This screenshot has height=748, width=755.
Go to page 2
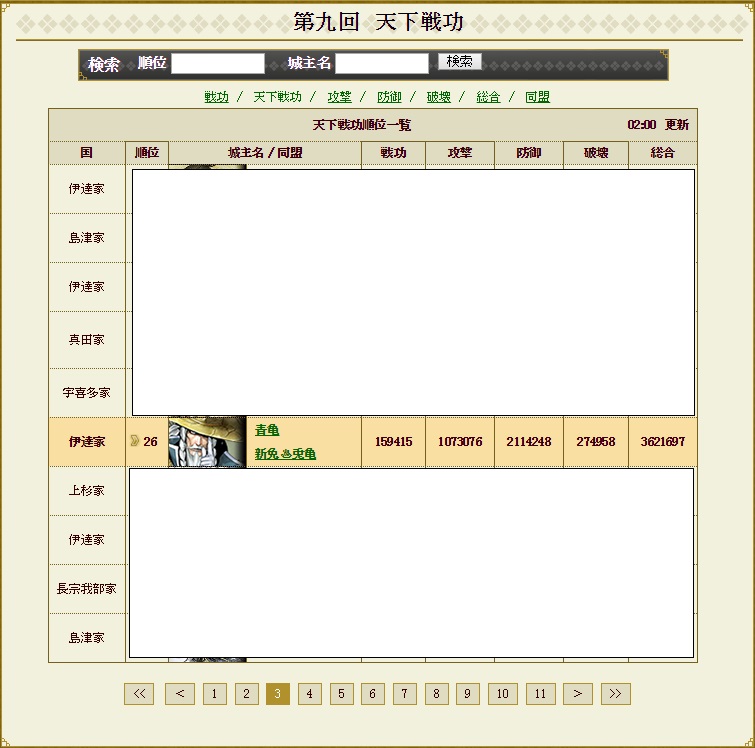coord(247,694)
